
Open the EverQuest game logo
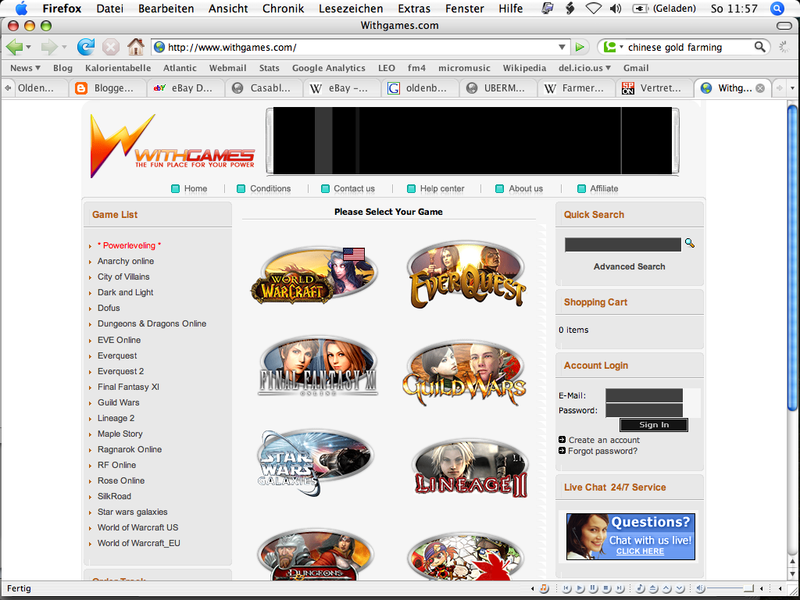(x=467, y=274)
